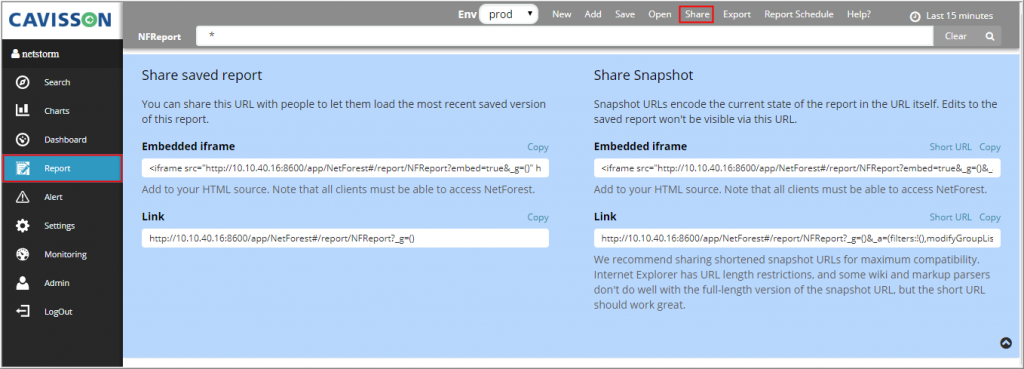Choose Save in the top menu
Image resolution: width=1024 pixels, height=369 pixels.
pyautogui.click(x=625, y=14)
